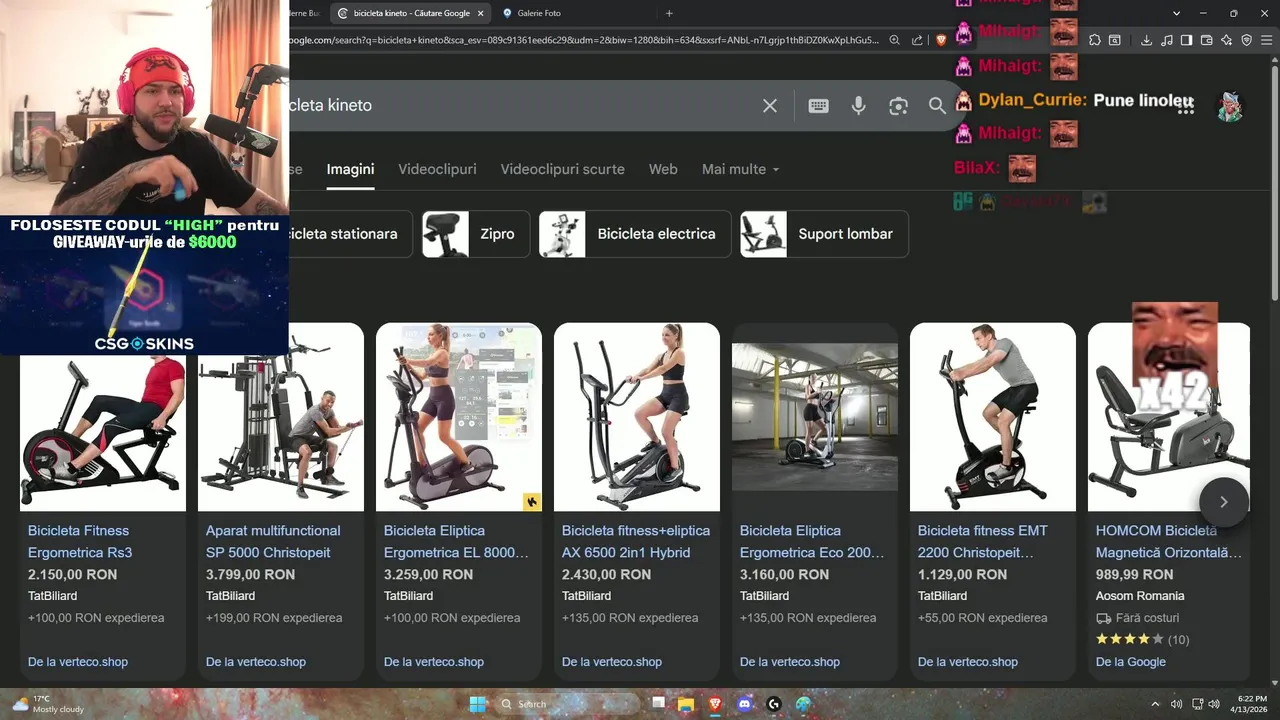Open the Google account profile avatar
The width and height of the screenshot is (1280, 720).
1229,107
